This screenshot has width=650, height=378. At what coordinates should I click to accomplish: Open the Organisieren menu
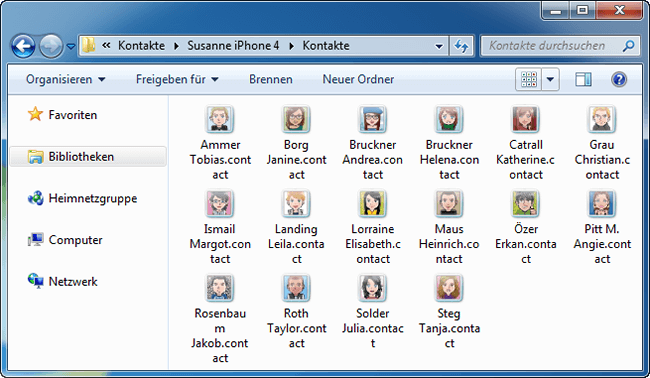point(65,79)
